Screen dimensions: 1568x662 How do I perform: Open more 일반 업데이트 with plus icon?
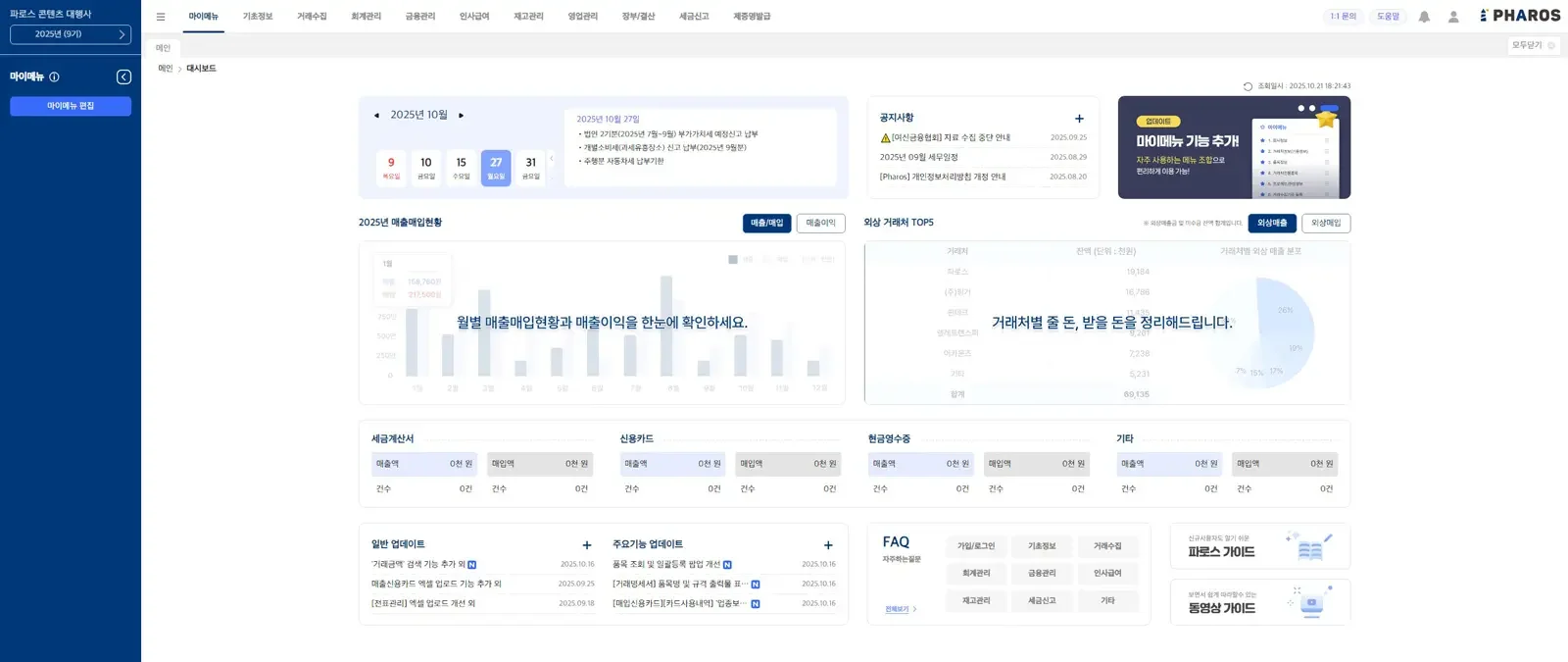(587, 545)
